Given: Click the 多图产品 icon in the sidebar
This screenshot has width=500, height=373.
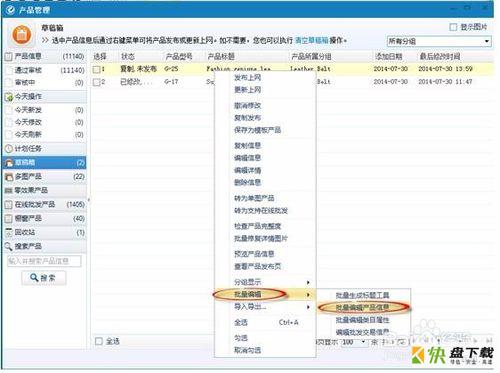Looking at the screenshot, I should (9, 177).
